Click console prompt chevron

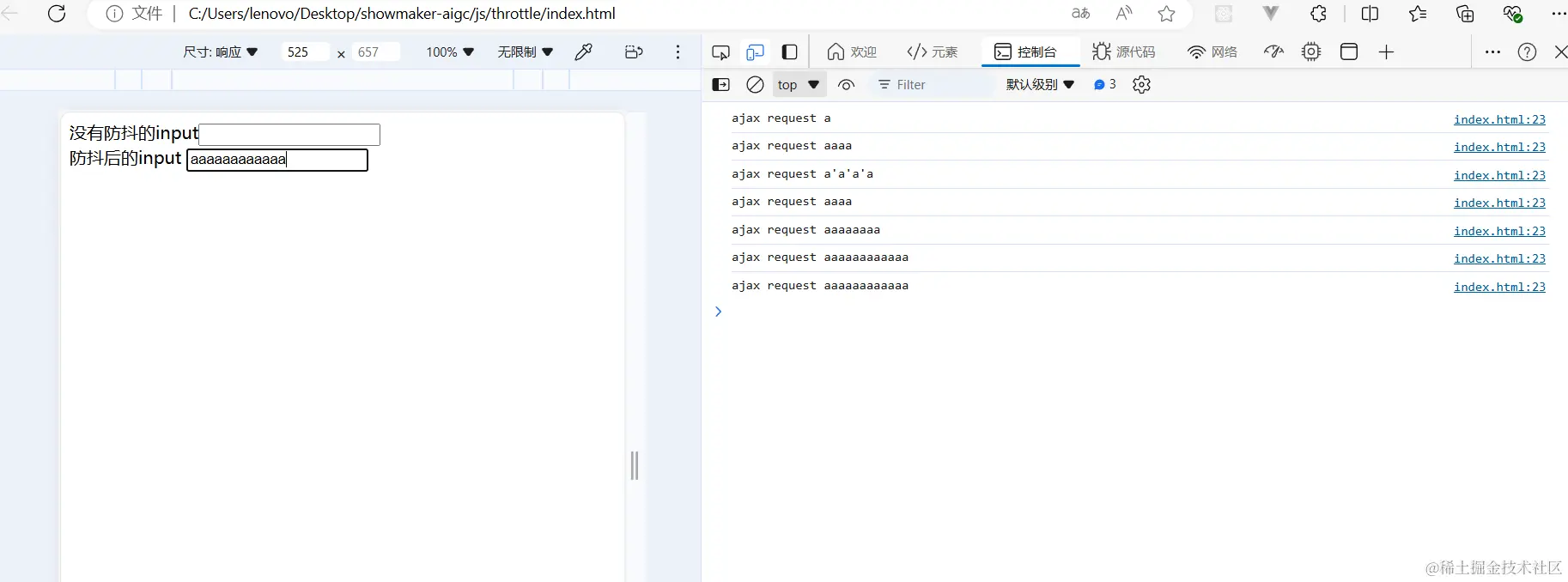719,312
